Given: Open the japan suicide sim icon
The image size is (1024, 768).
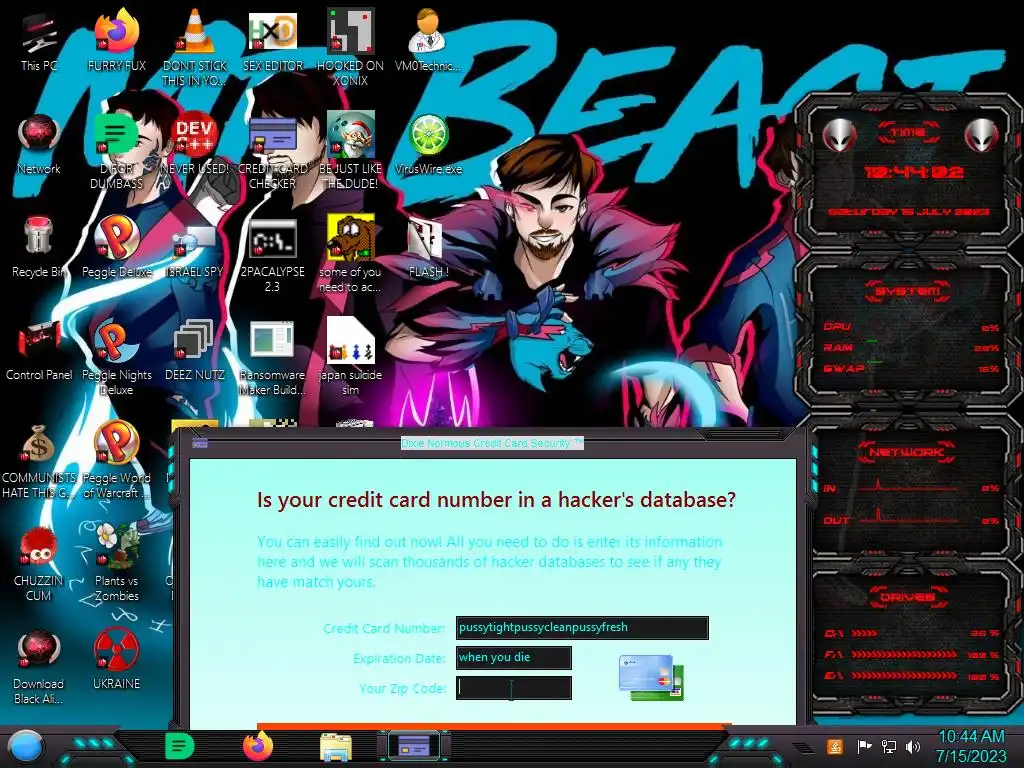Looking at the screenshot, I should pyautogui.click(x=351, y=357).
